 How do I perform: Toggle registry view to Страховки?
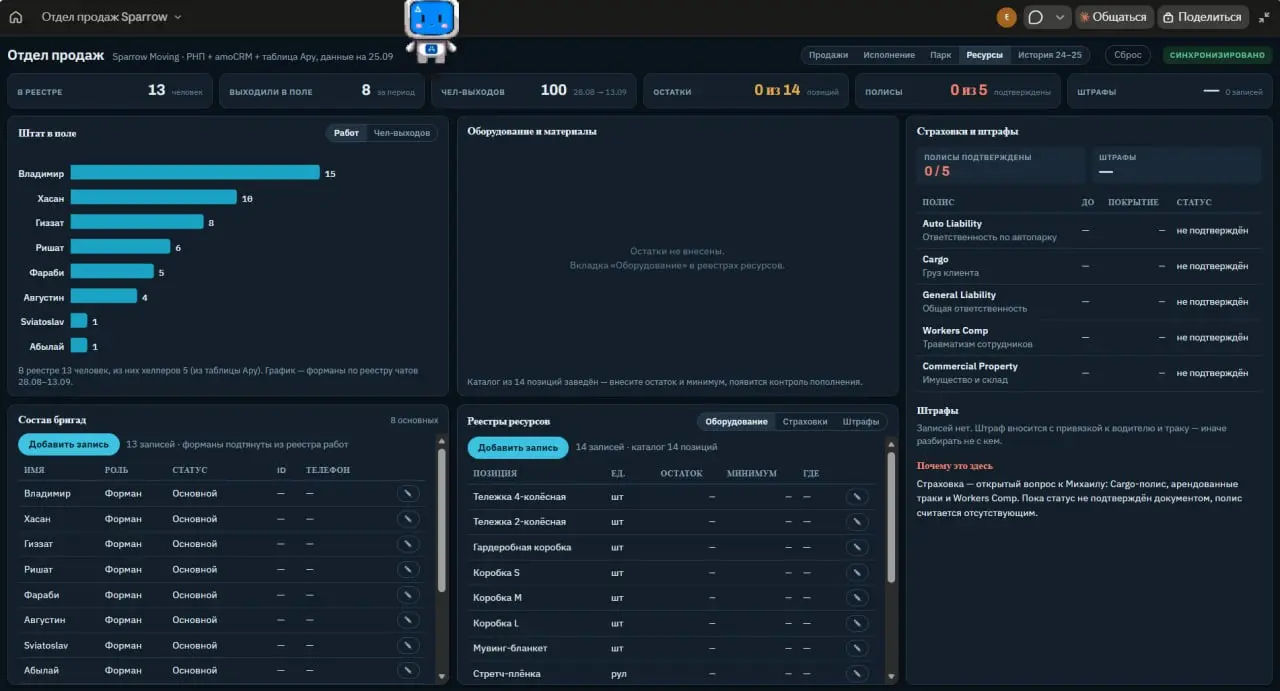[x=805, y=422]
